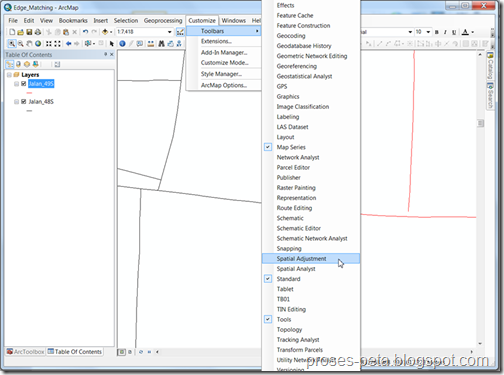Activate the Identify tool

click(122, 44)
